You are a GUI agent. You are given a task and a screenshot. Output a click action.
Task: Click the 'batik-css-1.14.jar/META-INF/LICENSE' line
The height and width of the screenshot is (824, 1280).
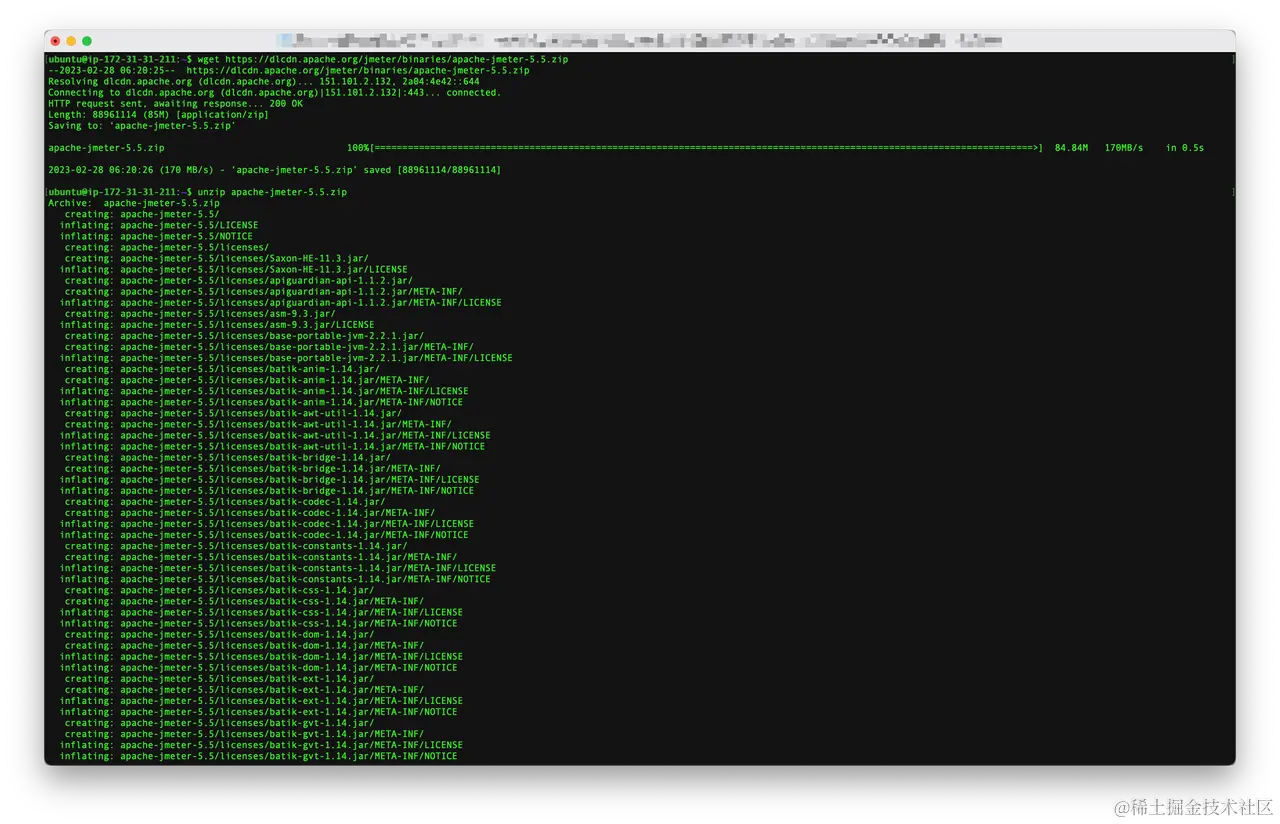pyautogui.click(x=261, y=612)
